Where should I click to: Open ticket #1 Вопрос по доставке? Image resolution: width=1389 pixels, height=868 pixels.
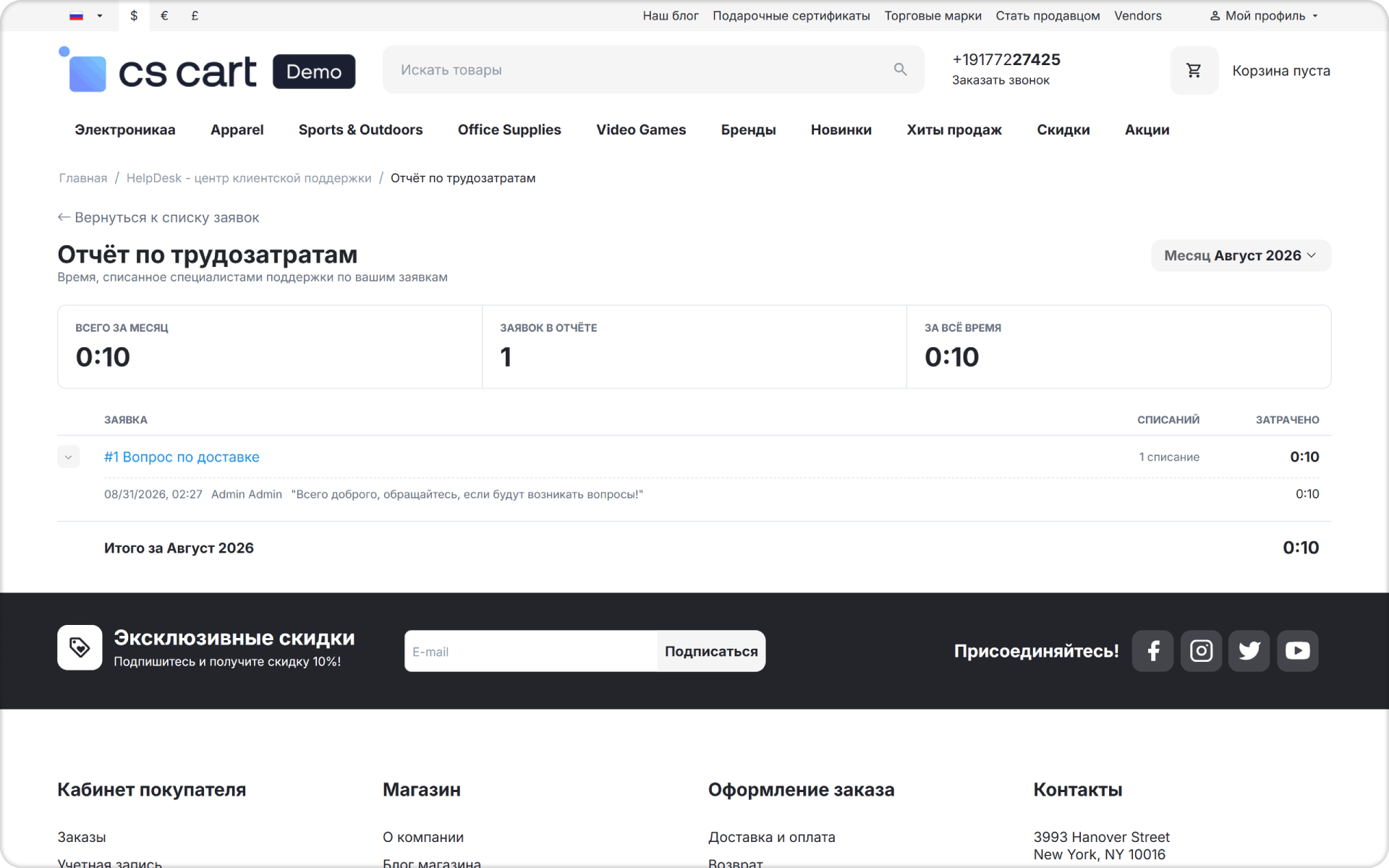[x=182, y=457]
